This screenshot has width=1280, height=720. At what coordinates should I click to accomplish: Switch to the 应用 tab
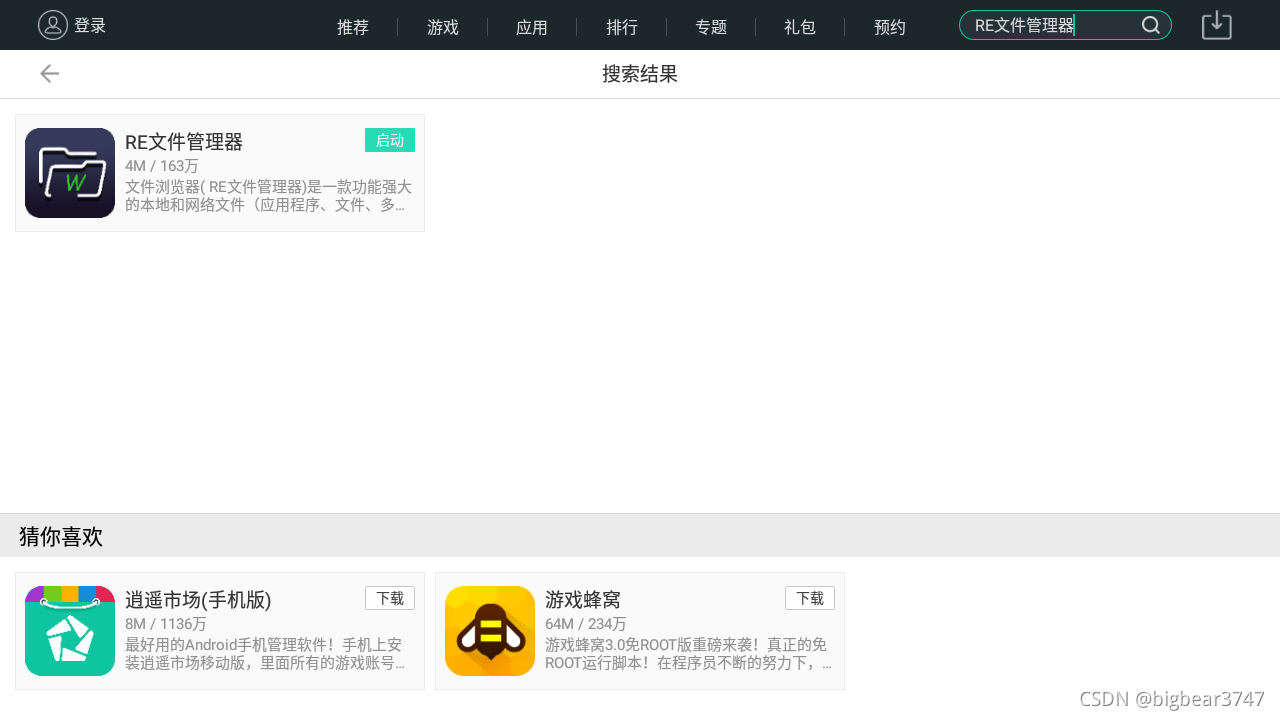532,27
